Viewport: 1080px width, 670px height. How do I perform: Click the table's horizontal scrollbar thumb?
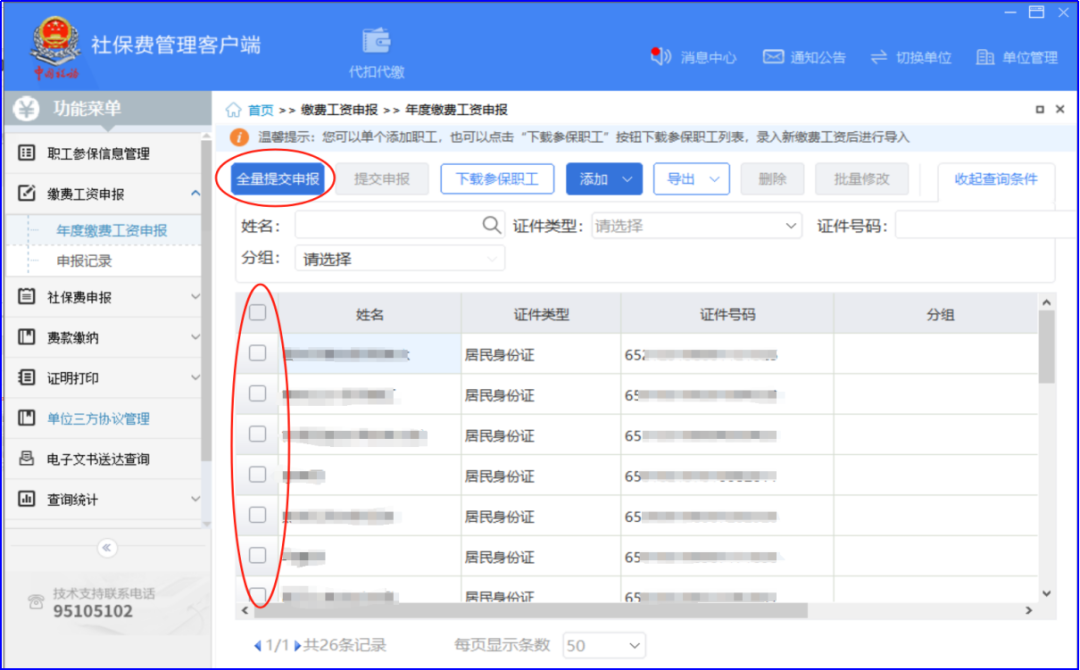click(530, 610)
